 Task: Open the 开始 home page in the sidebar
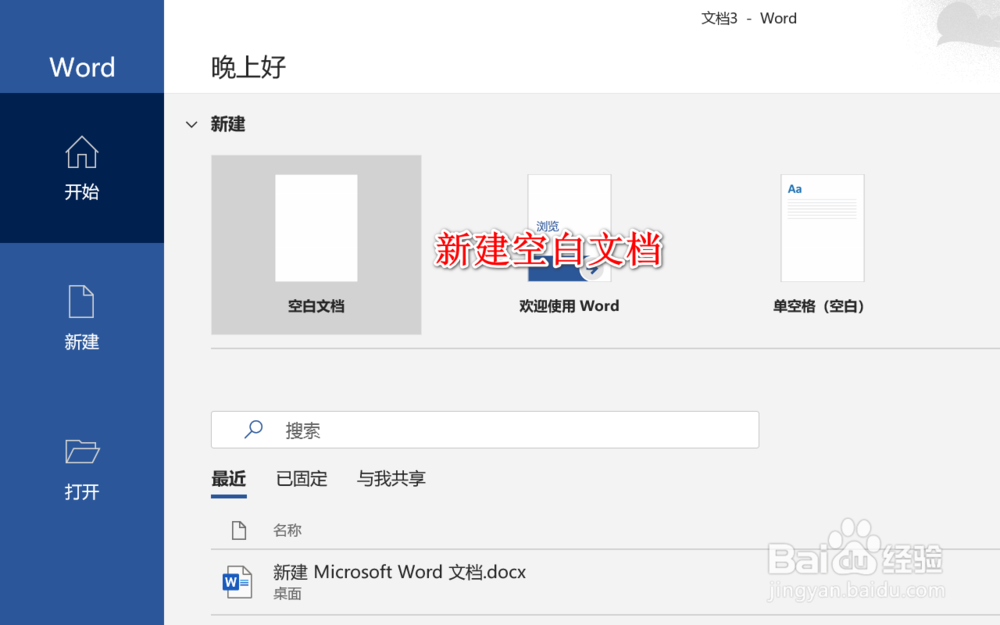tap(82, 168)
